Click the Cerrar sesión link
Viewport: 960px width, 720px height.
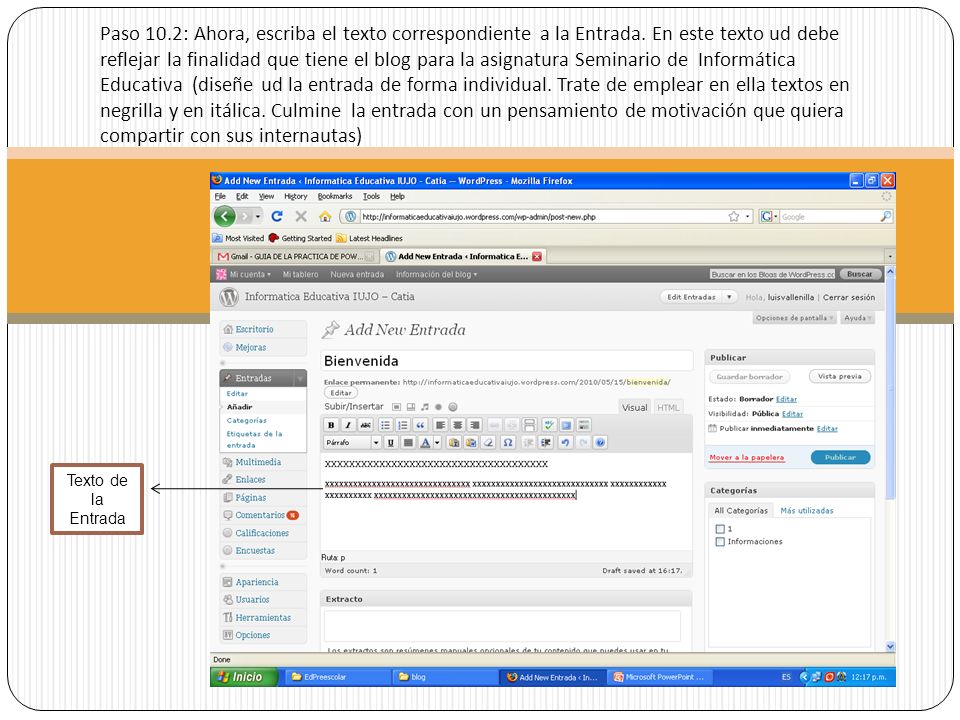[849, 298]
